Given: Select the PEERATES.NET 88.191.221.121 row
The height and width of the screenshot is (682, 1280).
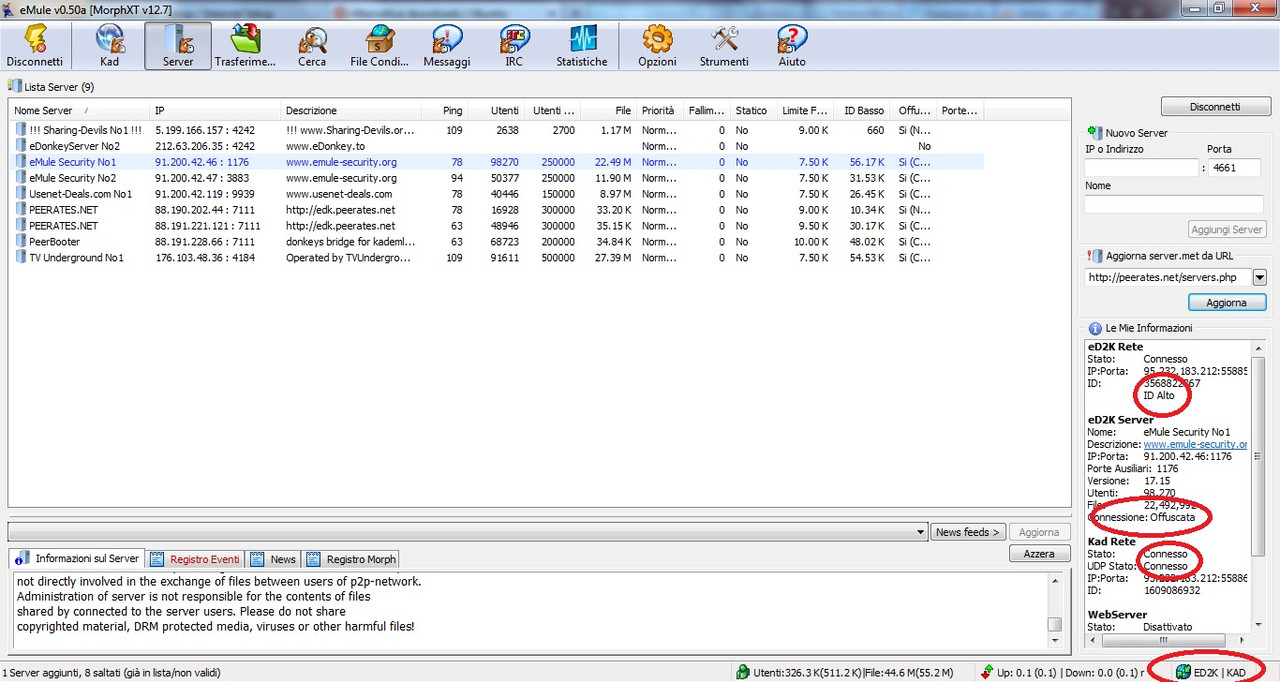Looking at the screenshot, I should [496, 226].
